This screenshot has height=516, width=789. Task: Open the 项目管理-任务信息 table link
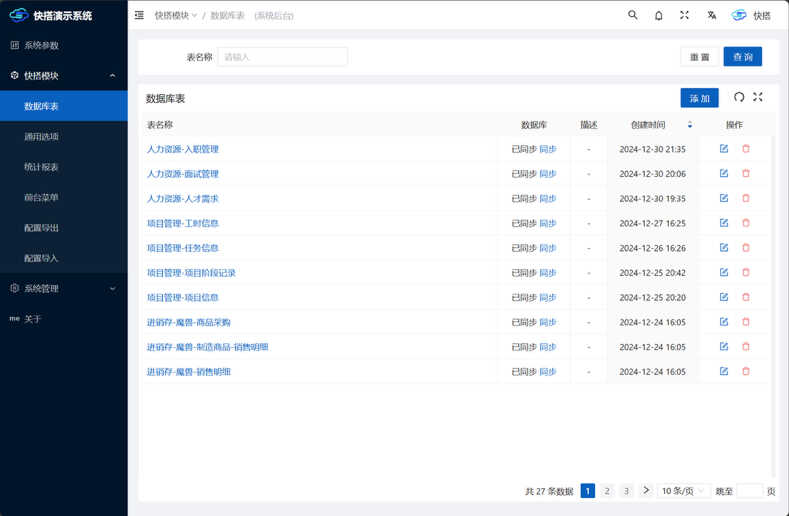183,248
